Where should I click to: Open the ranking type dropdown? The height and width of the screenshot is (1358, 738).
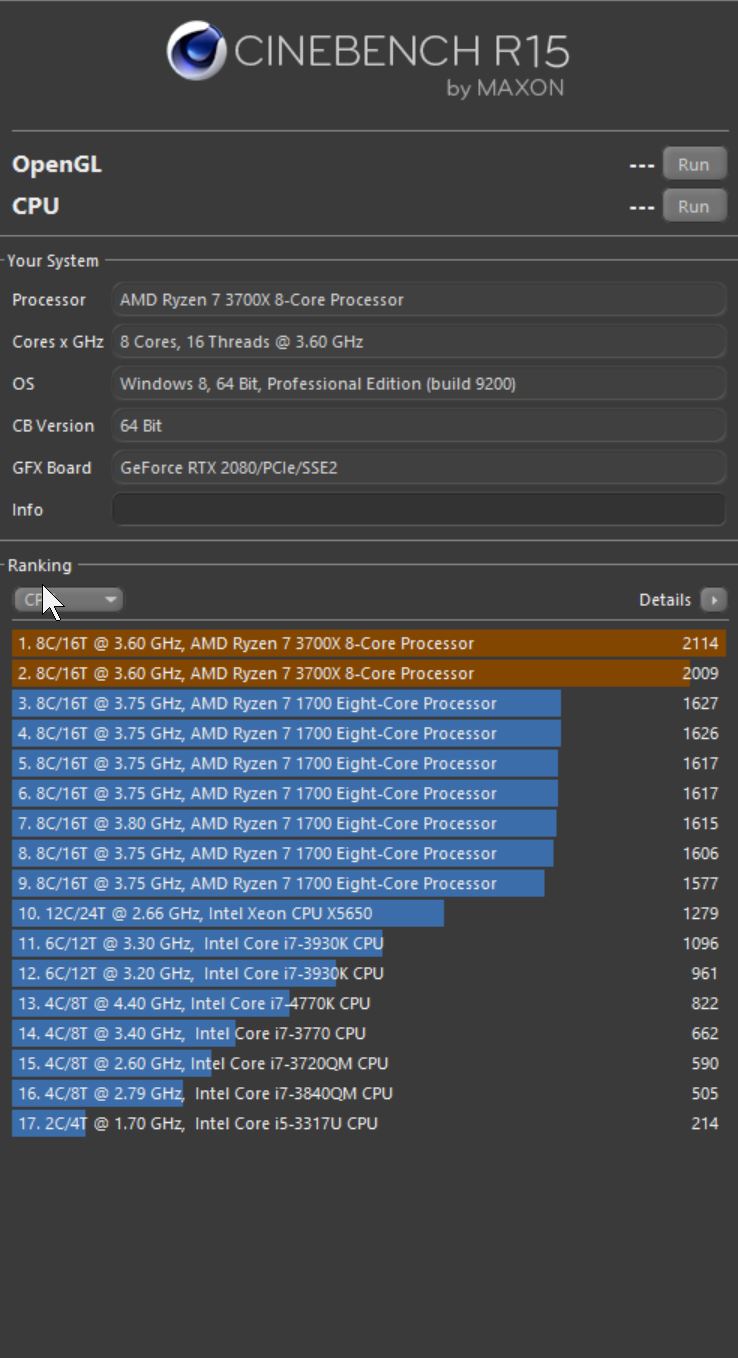[68, 600]
